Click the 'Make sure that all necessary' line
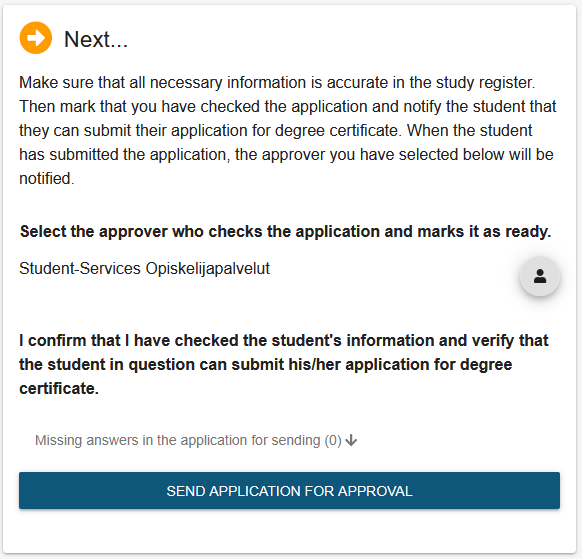Screen dimensions: 582x559 (x=277, y=82)
